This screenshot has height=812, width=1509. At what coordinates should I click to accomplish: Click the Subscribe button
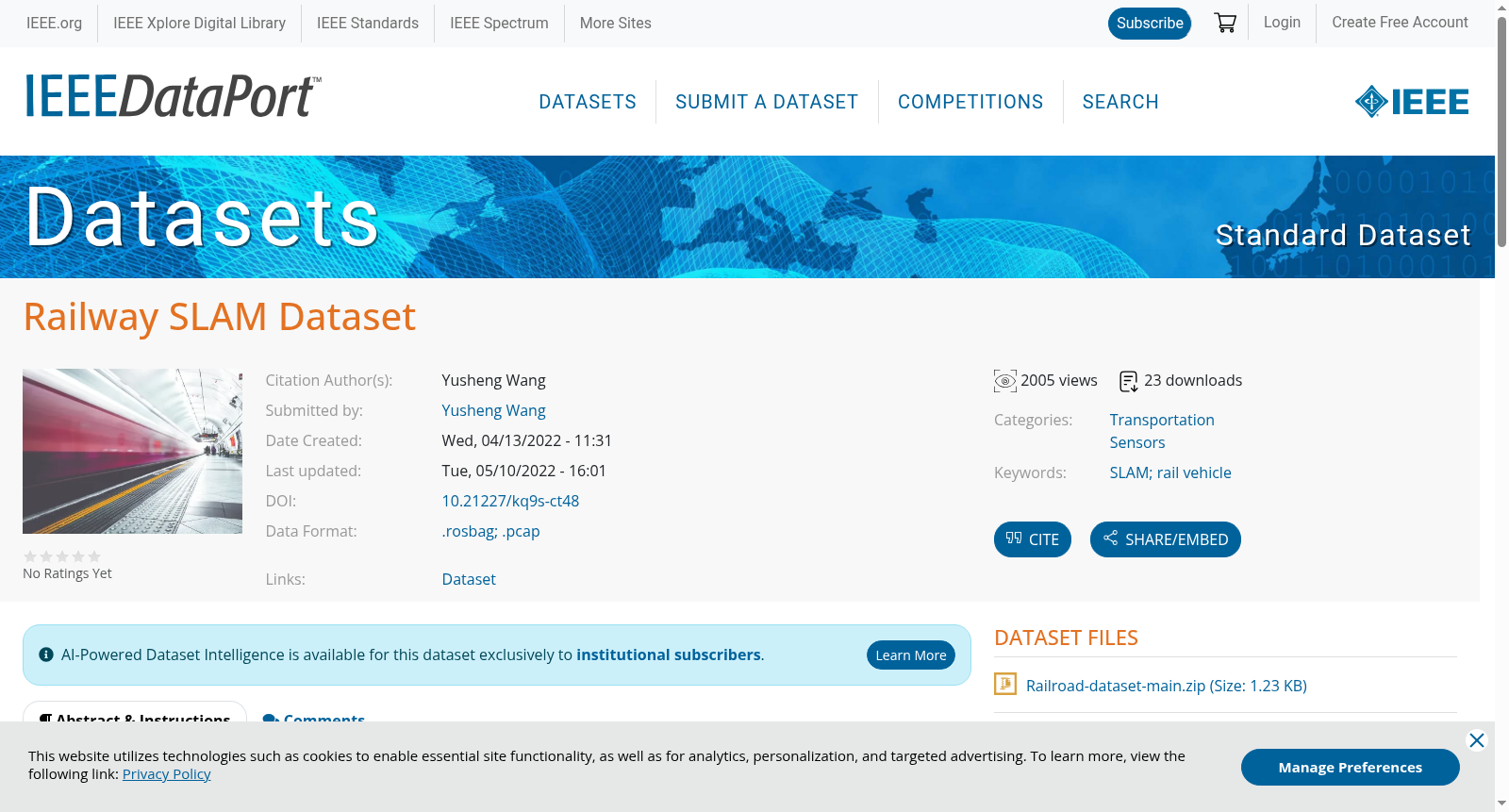1150,24
